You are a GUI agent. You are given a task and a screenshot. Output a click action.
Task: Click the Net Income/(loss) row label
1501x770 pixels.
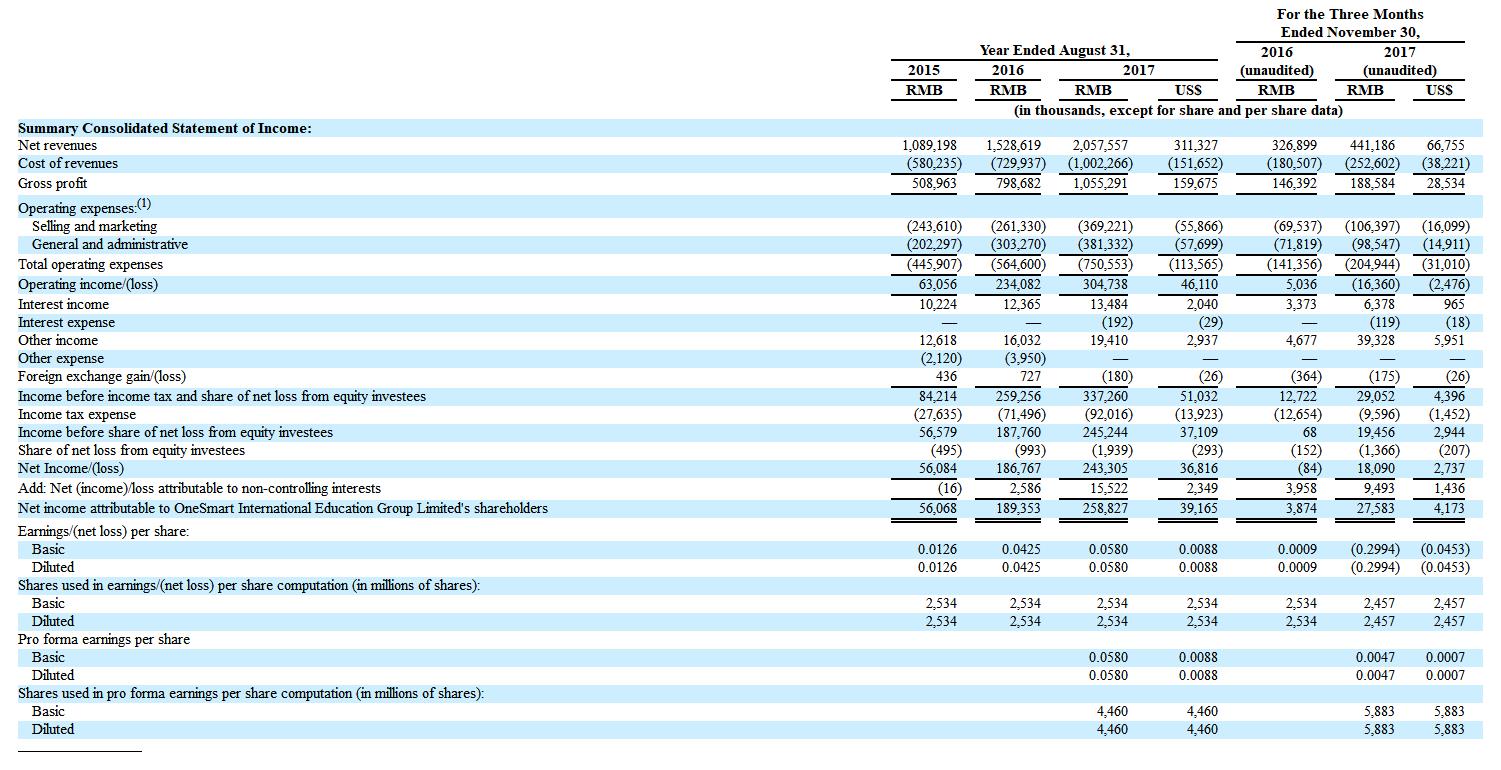71,468
